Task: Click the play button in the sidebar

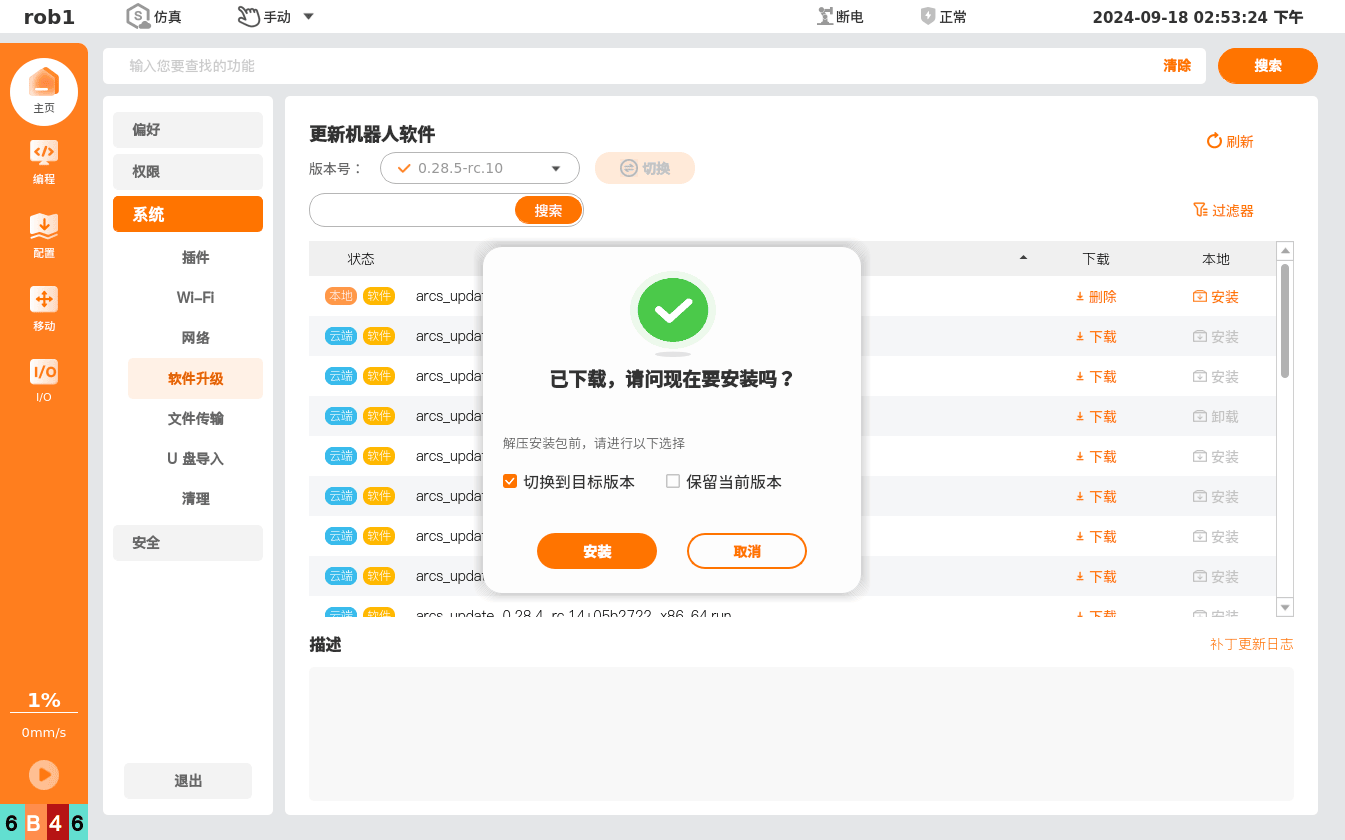Action: [44, 775]
